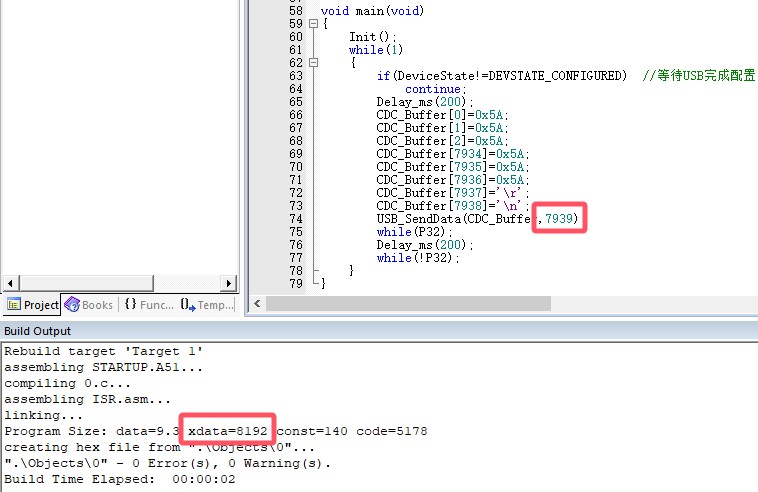Click the Chinese comment on line 63
This screenshot has height=492, width=758.
point(699,75)
